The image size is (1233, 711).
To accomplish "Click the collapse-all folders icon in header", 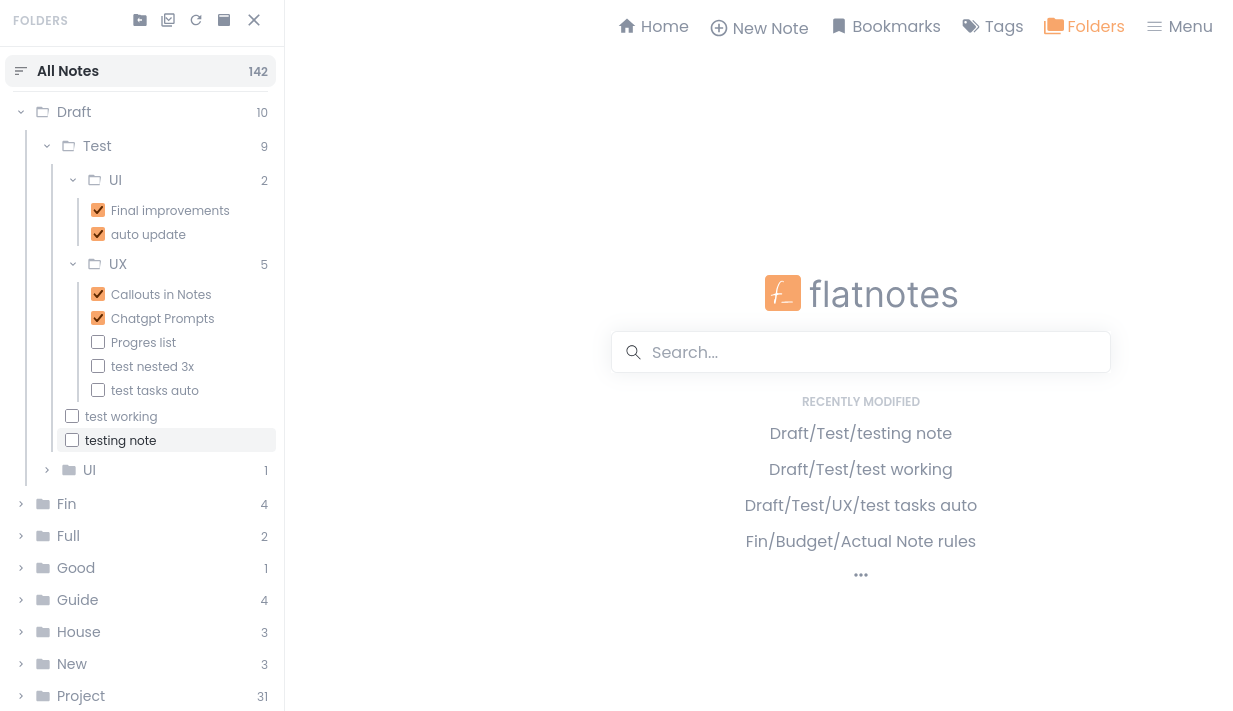I will click(140, 20).
